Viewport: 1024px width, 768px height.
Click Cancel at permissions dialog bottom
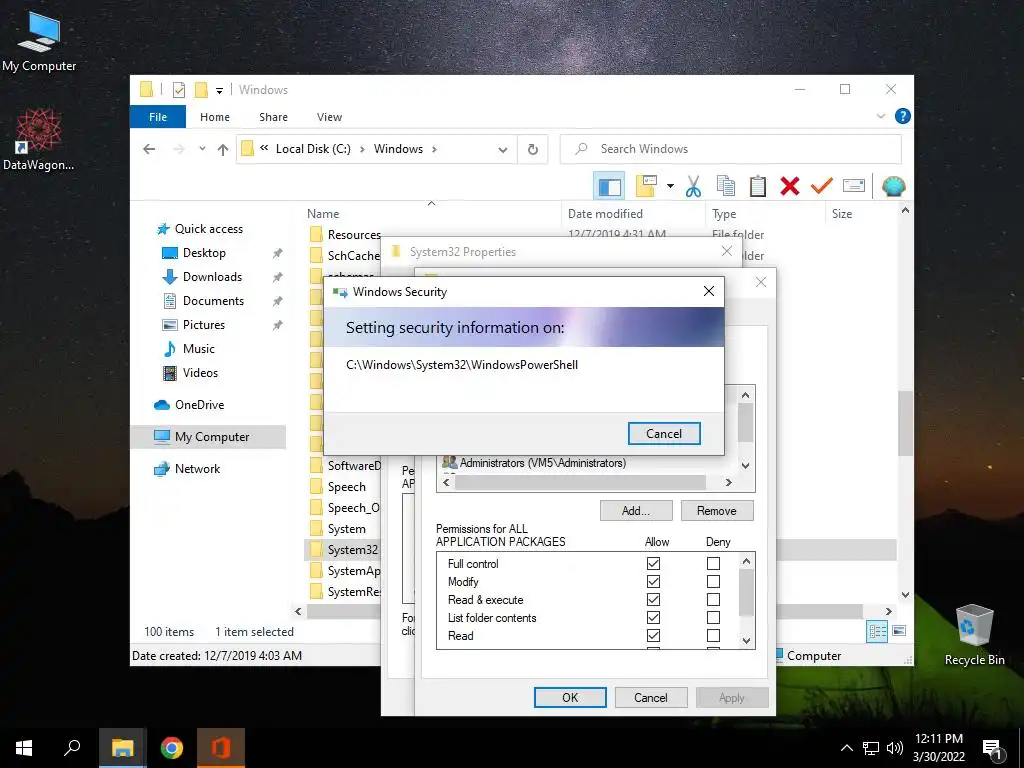click(x=651, y=697)
